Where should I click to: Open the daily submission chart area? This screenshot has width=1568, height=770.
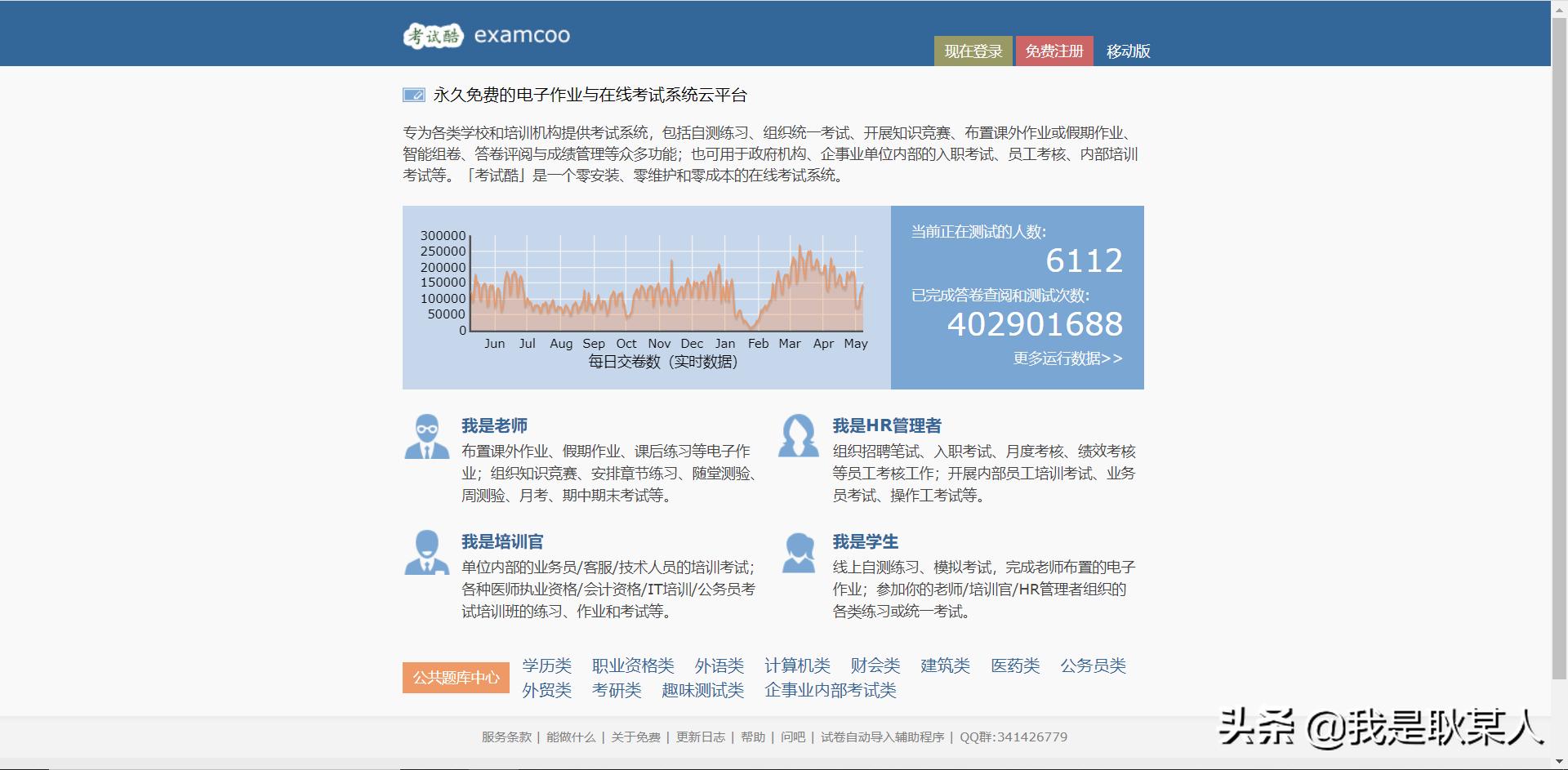click(x=645, y=298)
